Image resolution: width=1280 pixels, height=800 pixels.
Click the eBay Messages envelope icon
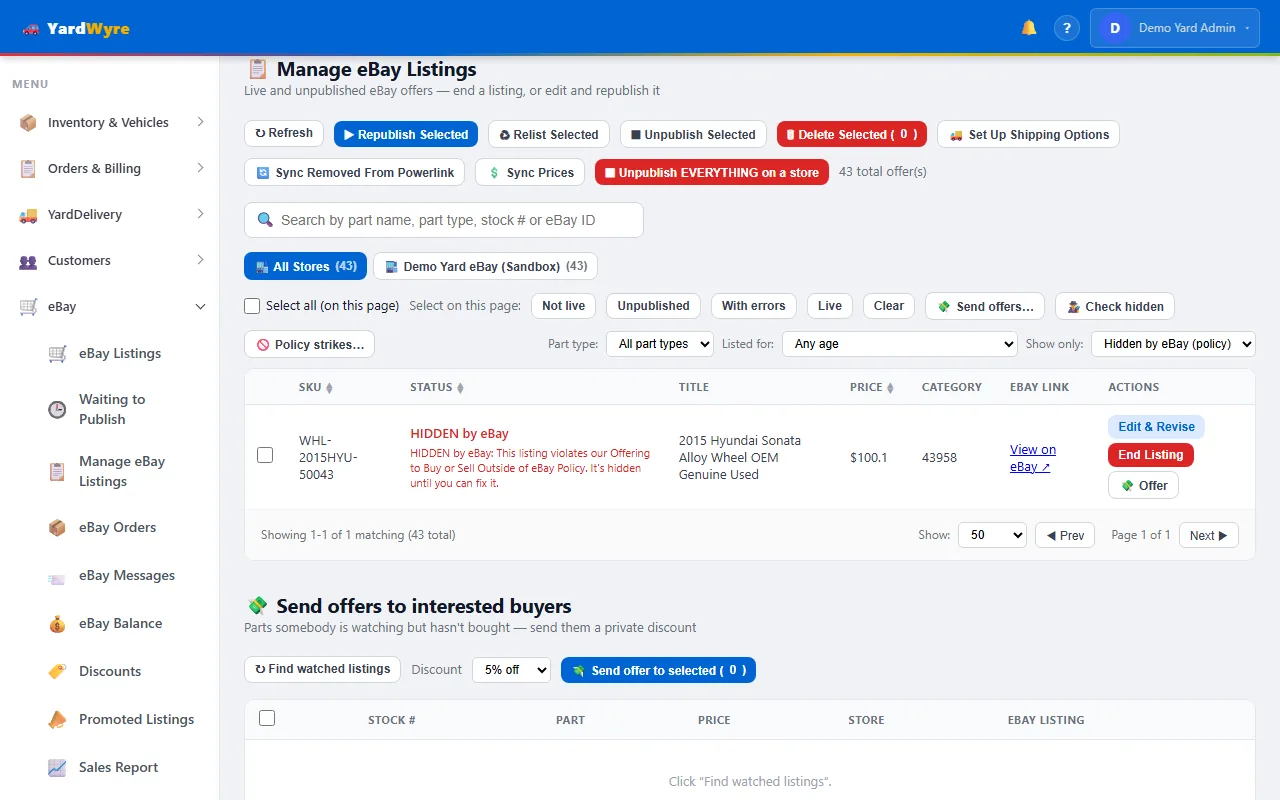[58, 577]
